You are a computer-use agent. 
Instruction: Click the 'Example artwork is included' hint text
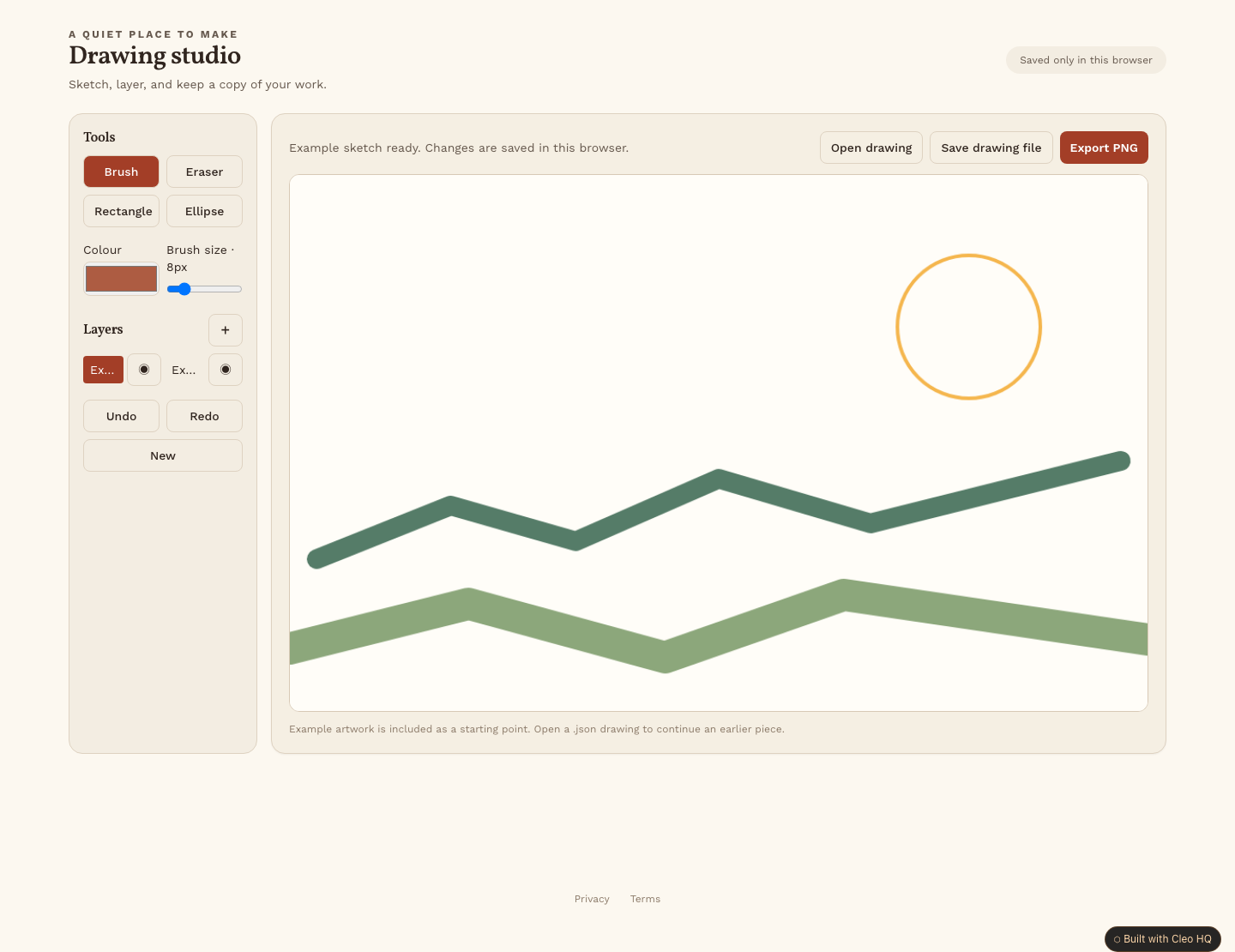tap(537, 729)
